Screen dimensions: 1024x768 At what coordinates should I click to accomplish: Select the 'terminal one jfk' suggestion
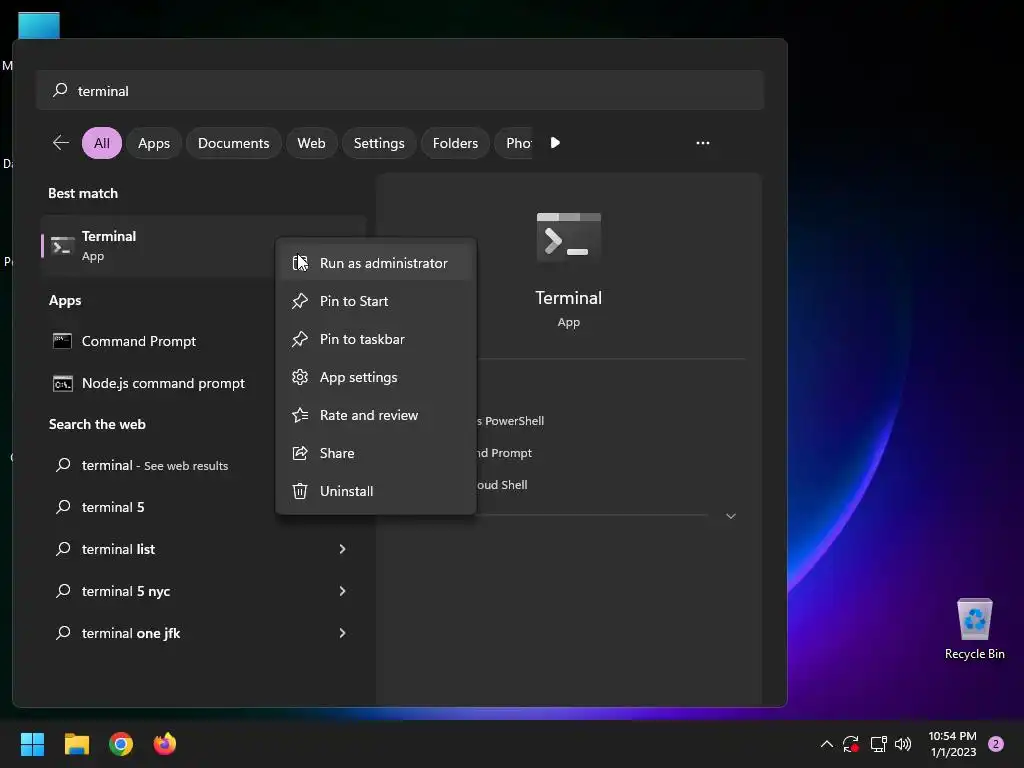pyautogui.click(x=204, y=632)
